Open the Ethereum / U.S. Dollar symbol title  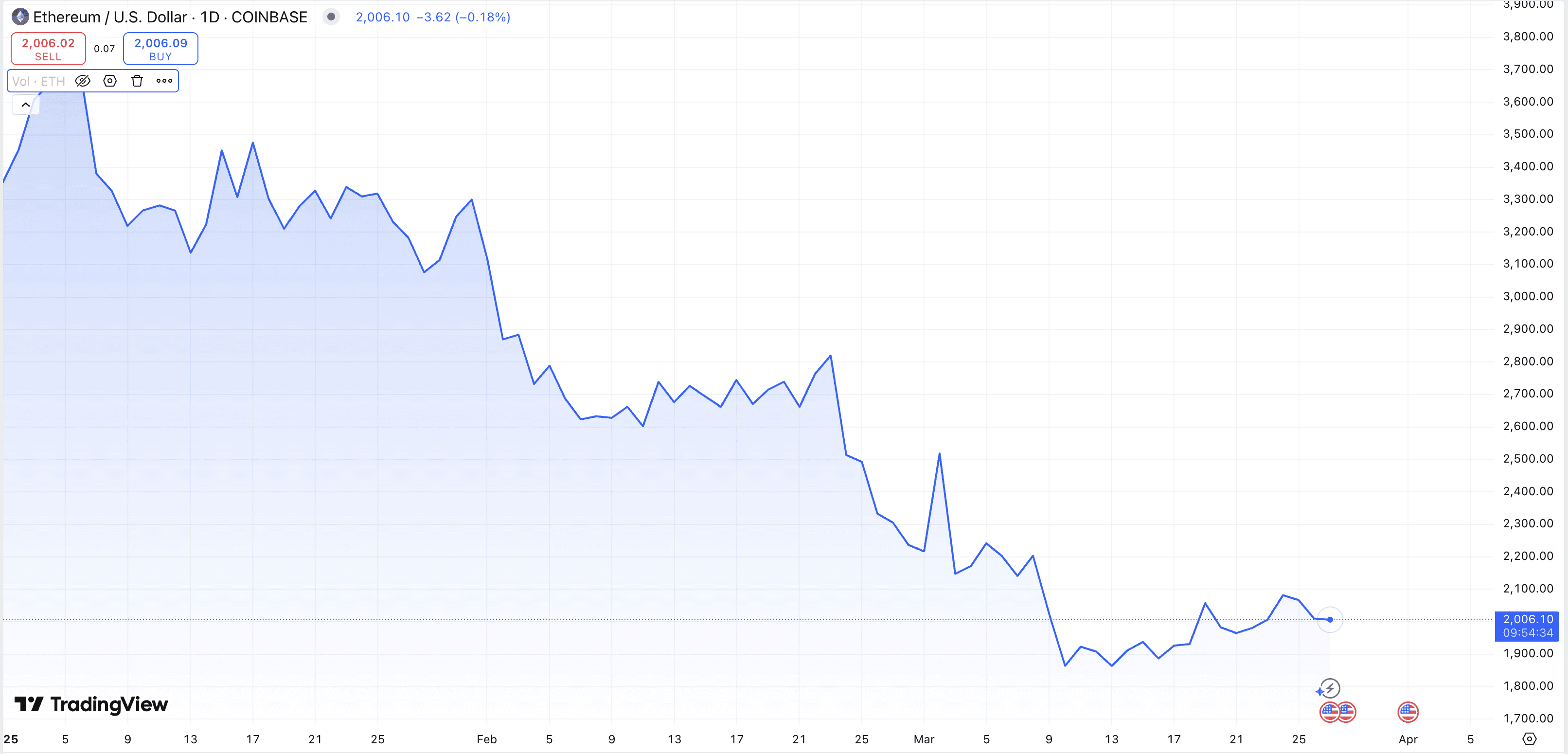(170, 17)
